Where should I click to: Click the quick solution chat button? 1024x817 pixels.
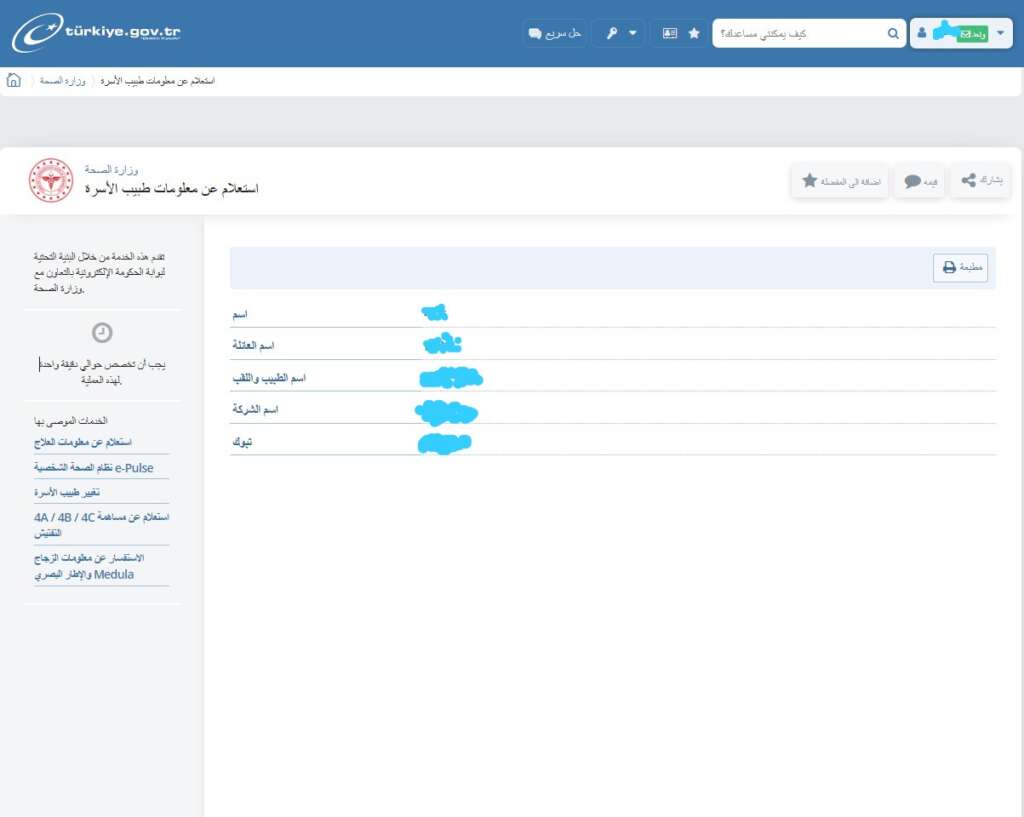coord(554,33)
